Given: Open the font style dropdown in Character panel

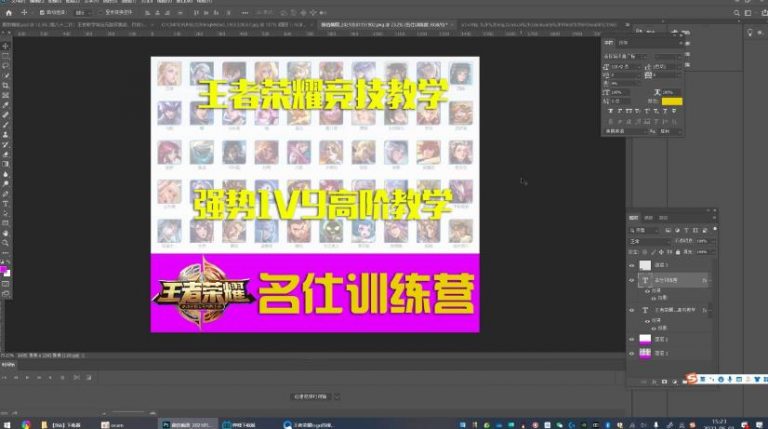Looking at the screenshot, I should pyautogui.click(x=669, y=57).
